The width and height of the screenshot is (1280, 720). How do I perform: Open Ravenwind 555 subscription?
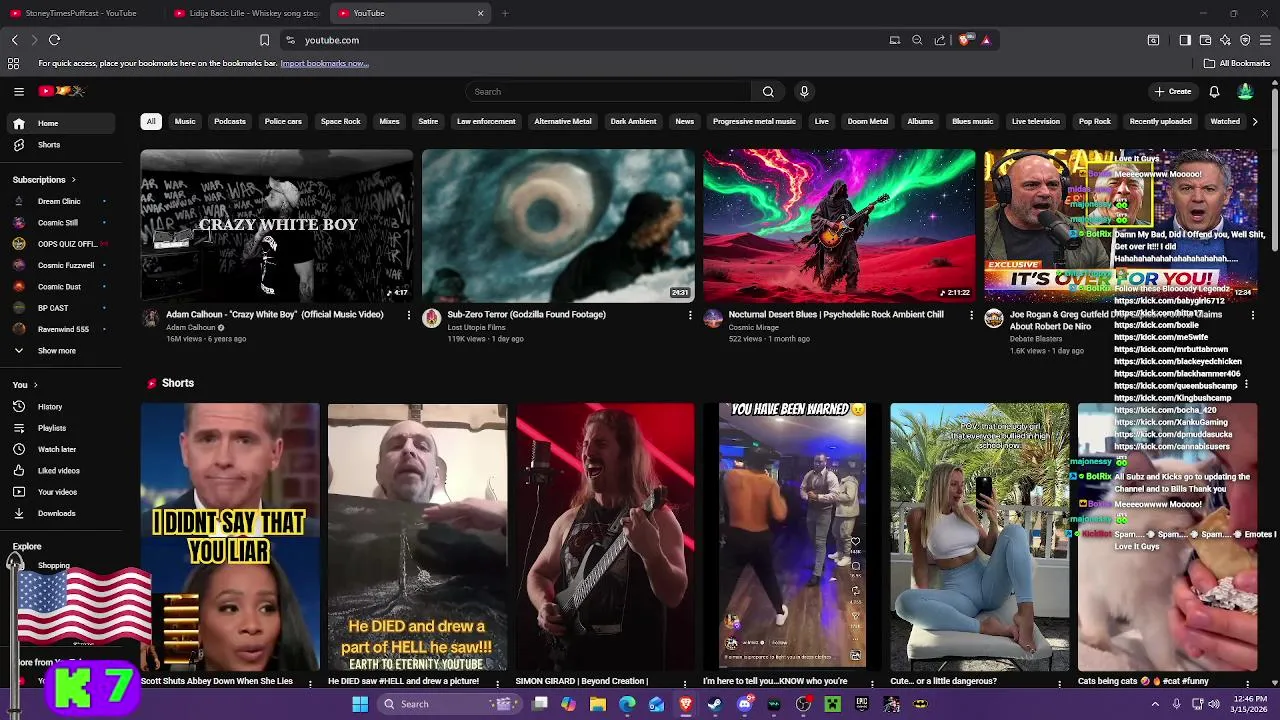click(62, 329)
